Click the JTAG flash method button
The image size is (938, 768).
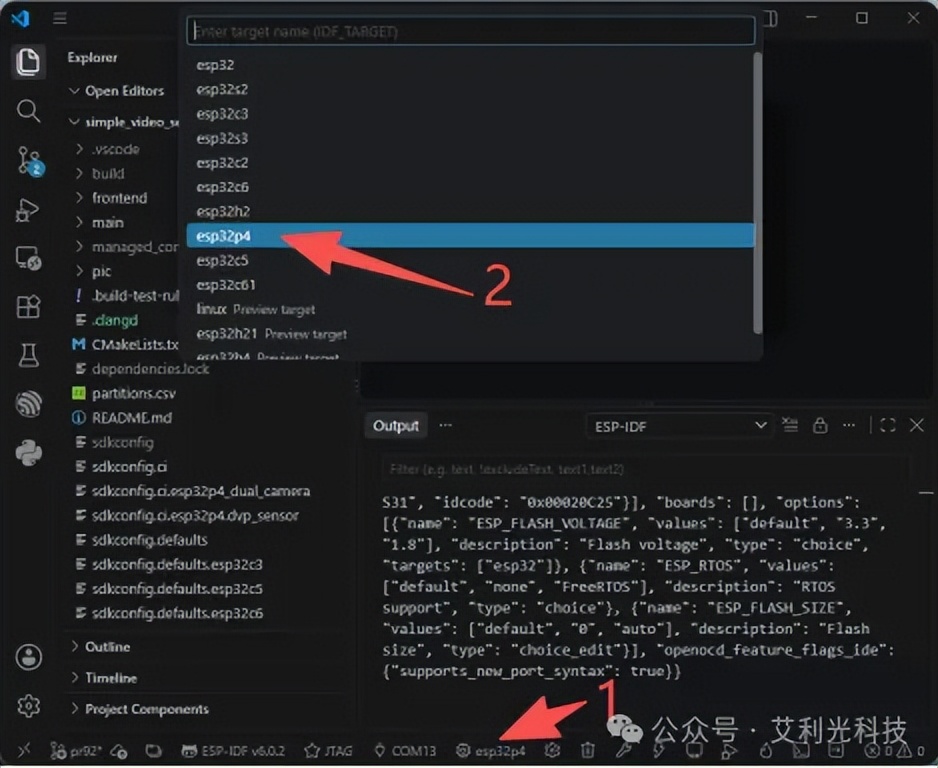pos(328,750)
